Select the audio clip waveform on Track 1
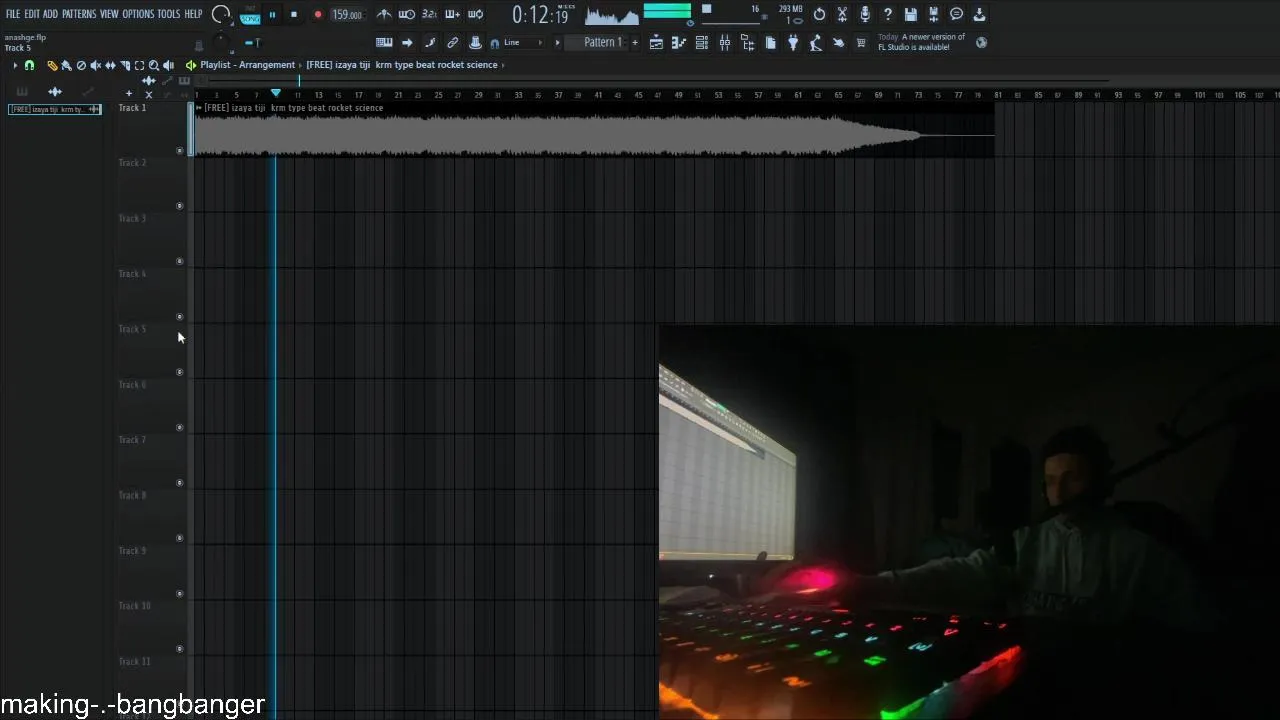 pyautogui.click(x=594, y=135)
